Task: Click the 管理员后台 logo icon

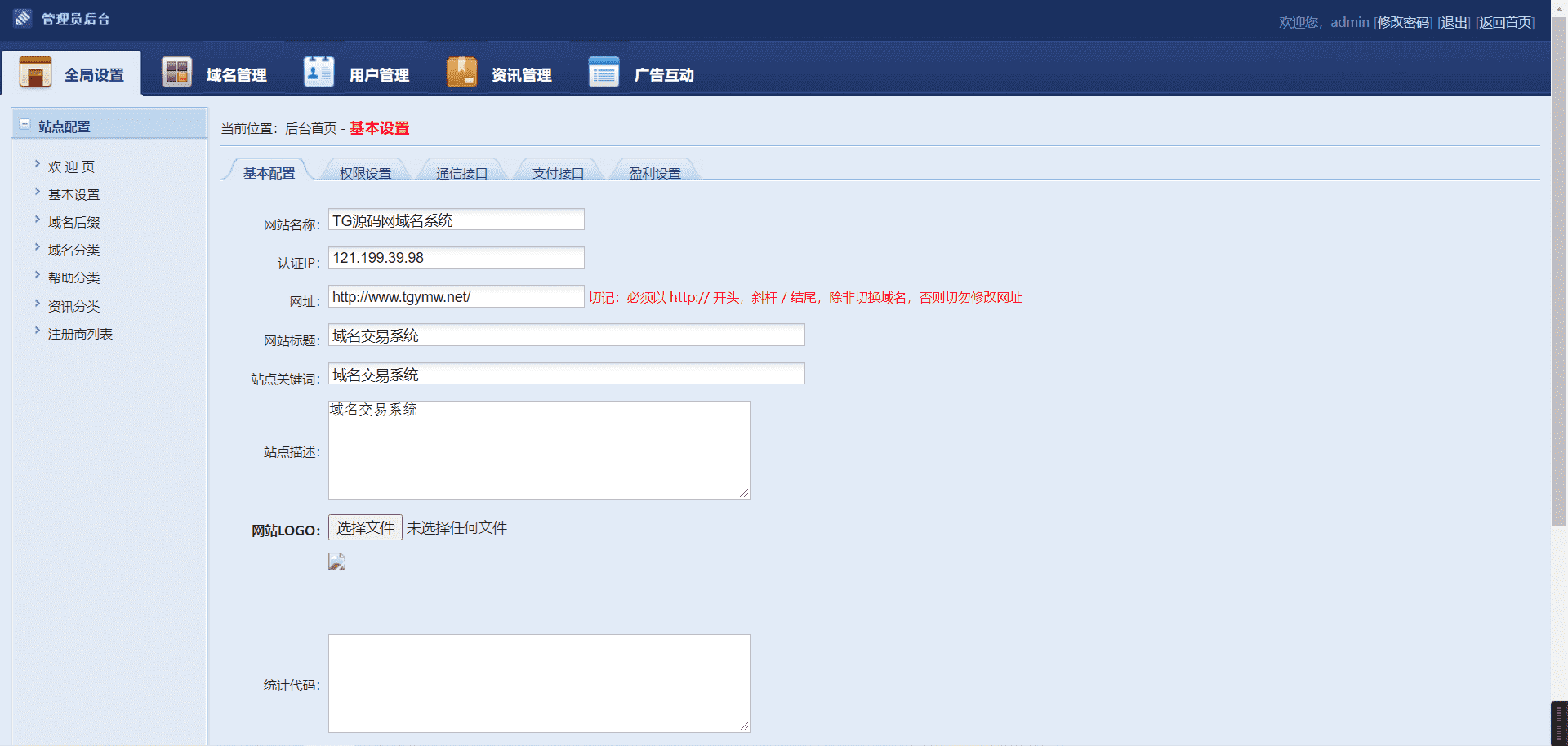Action: (x=23, y=18)
